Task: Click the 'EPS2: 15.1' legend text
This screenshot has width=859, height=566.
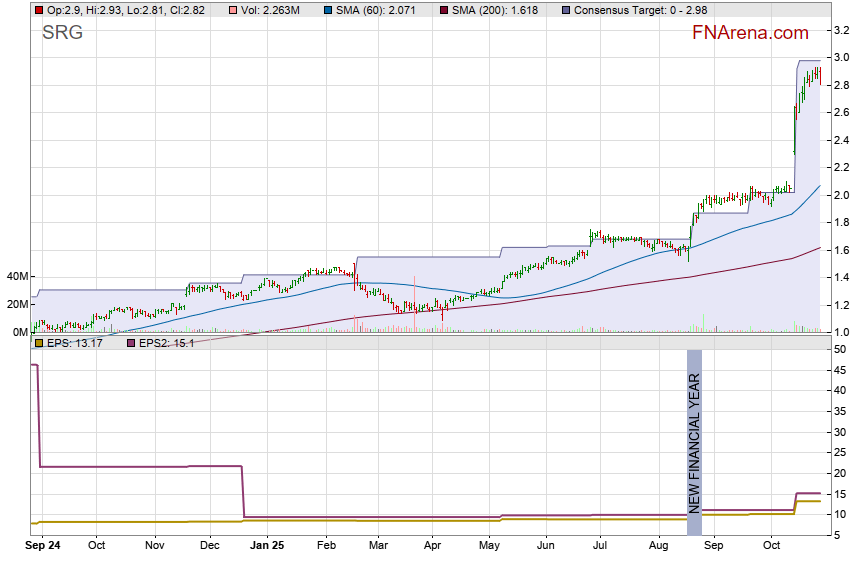Action: [x=166, y=343]
